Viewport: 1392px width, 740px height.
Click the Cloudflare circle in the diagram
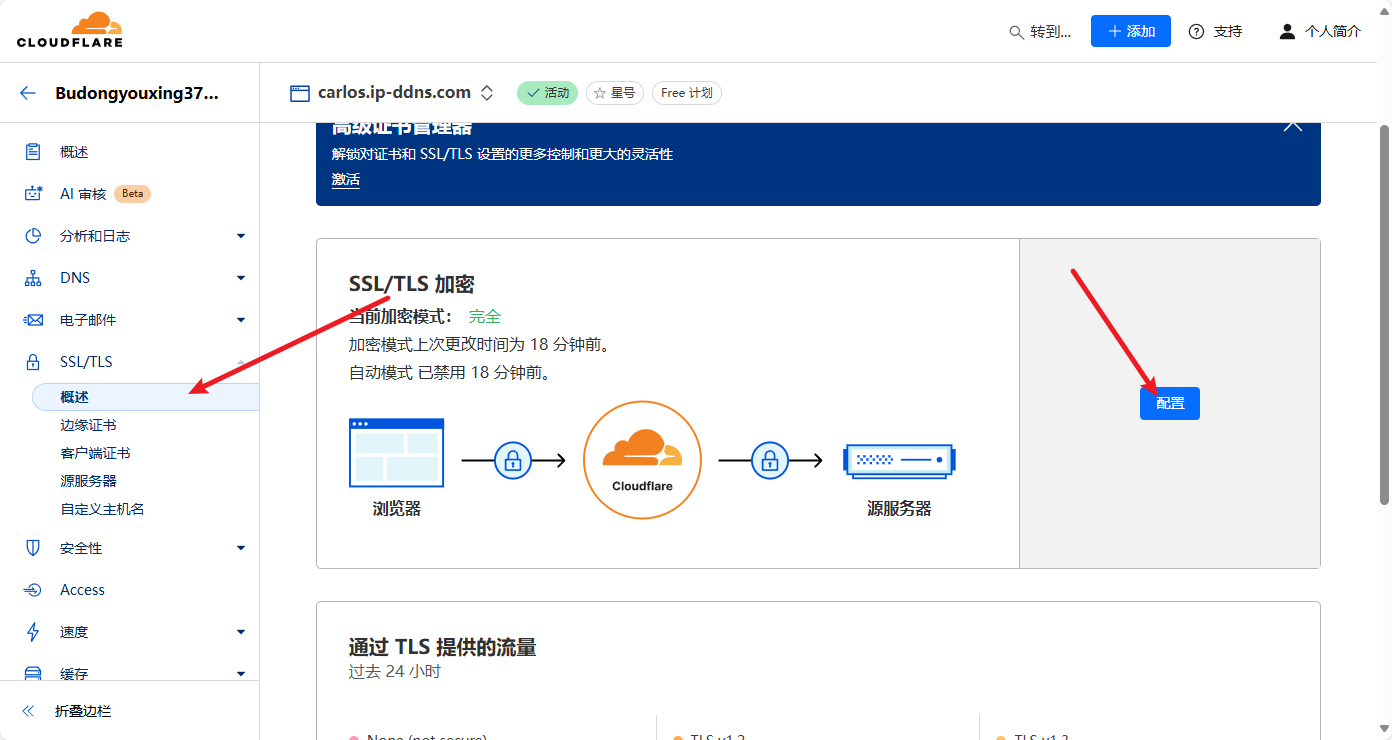coord(642,460)
